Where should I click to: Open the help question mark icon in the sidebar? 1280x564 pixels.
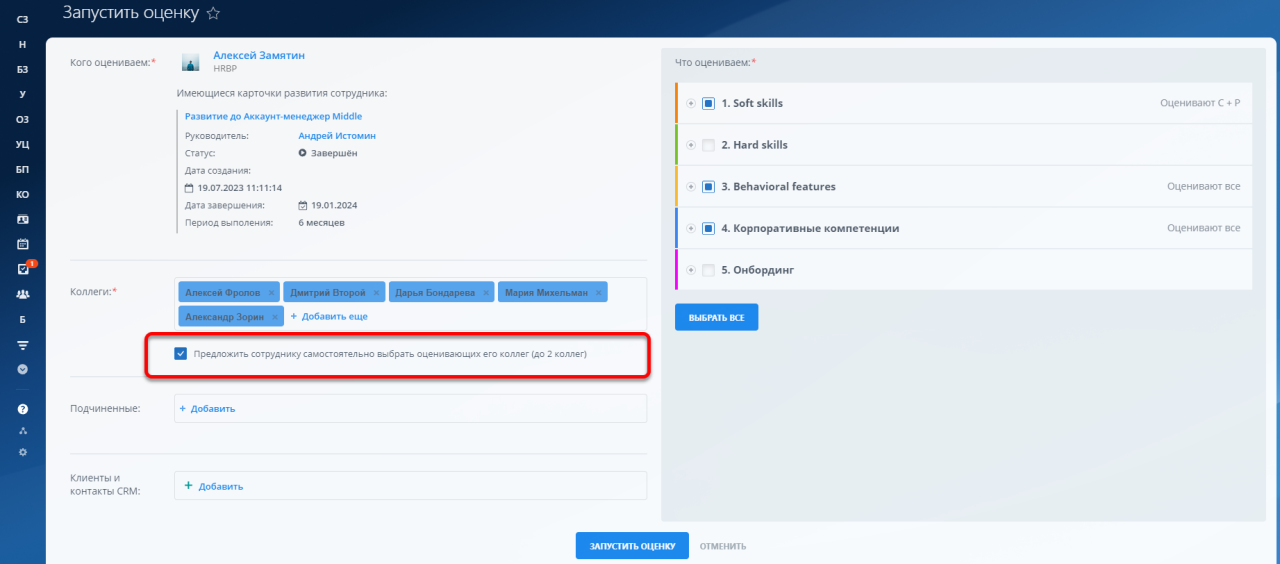(23, 409)
